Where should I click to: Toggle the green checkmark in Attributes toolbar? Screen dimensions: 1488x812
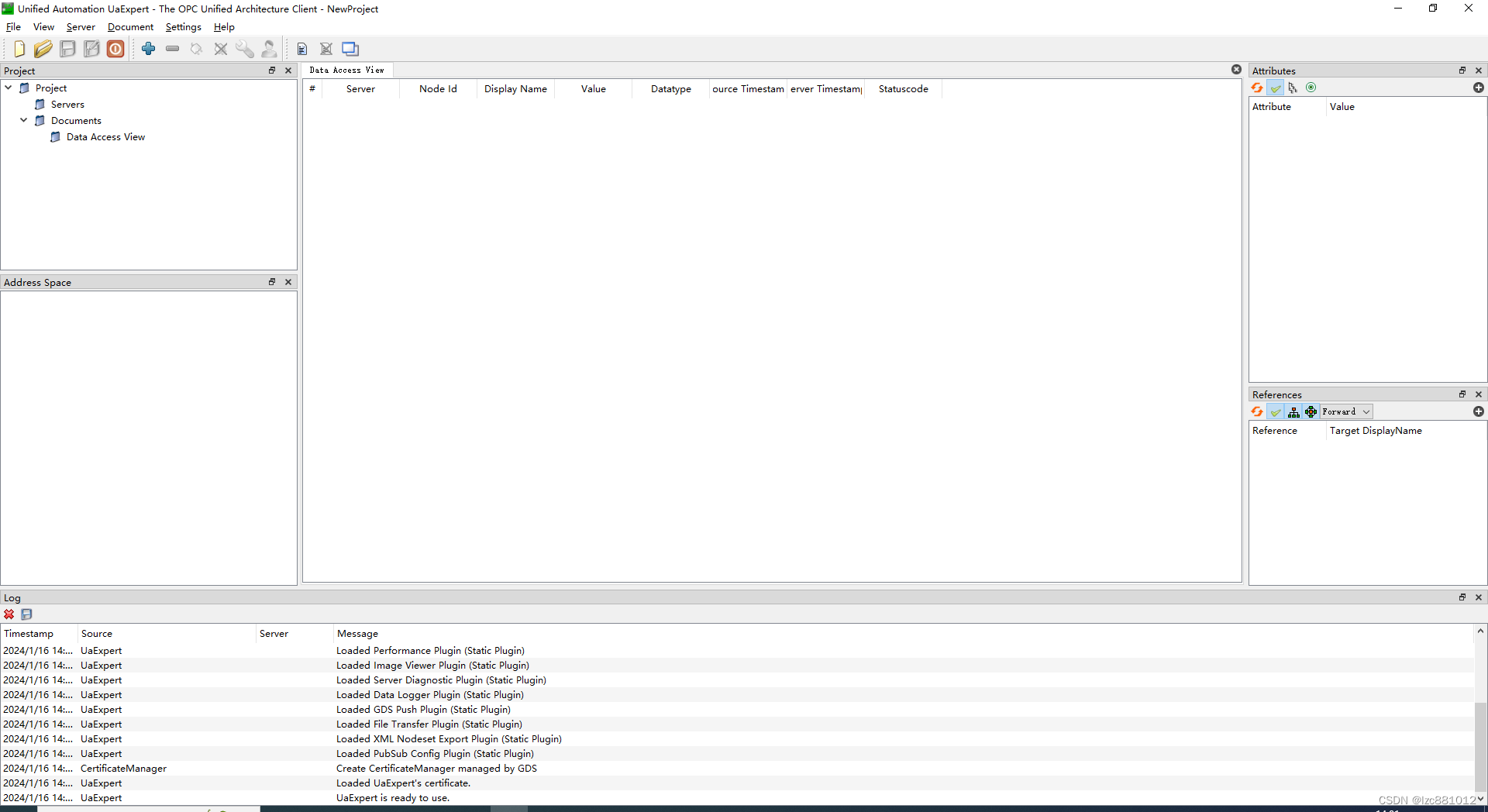click(1276, 88)
